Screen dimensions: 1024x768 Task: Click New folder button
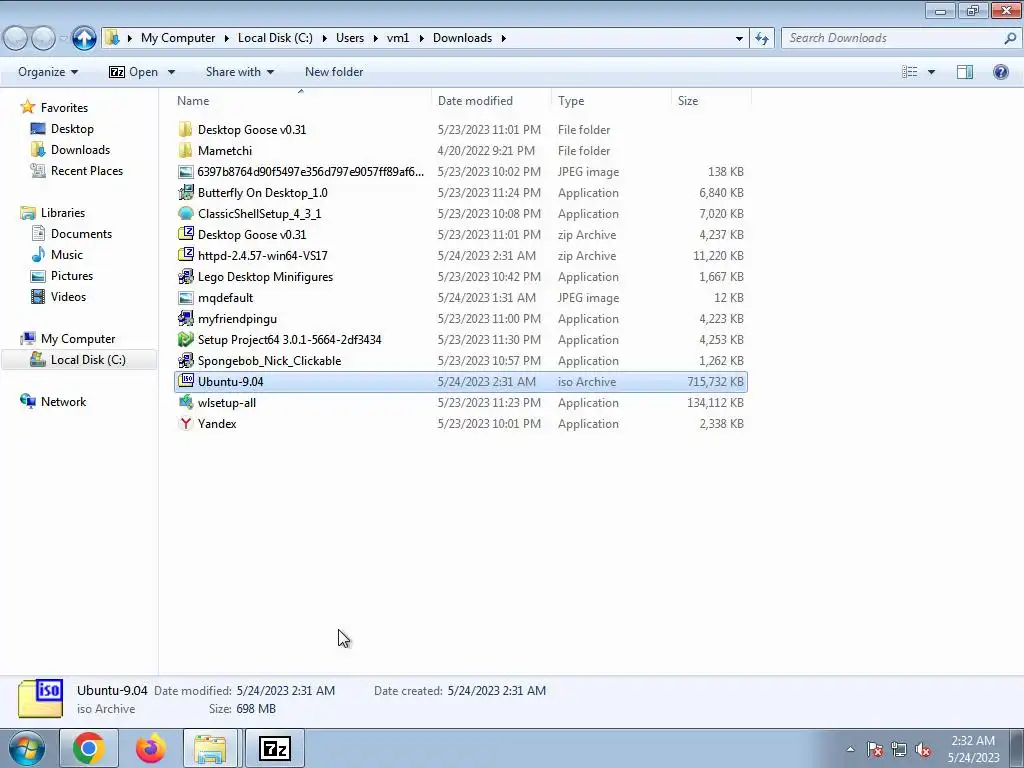(334, 72)
